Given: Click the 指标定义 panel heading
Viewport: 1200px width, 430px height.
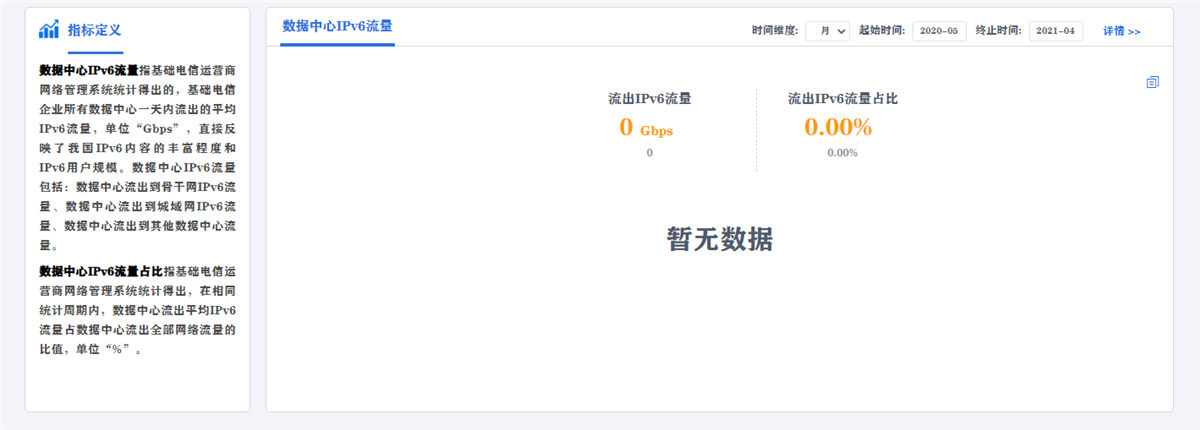Looking at the screenshot, I should [x=94, y=30].
